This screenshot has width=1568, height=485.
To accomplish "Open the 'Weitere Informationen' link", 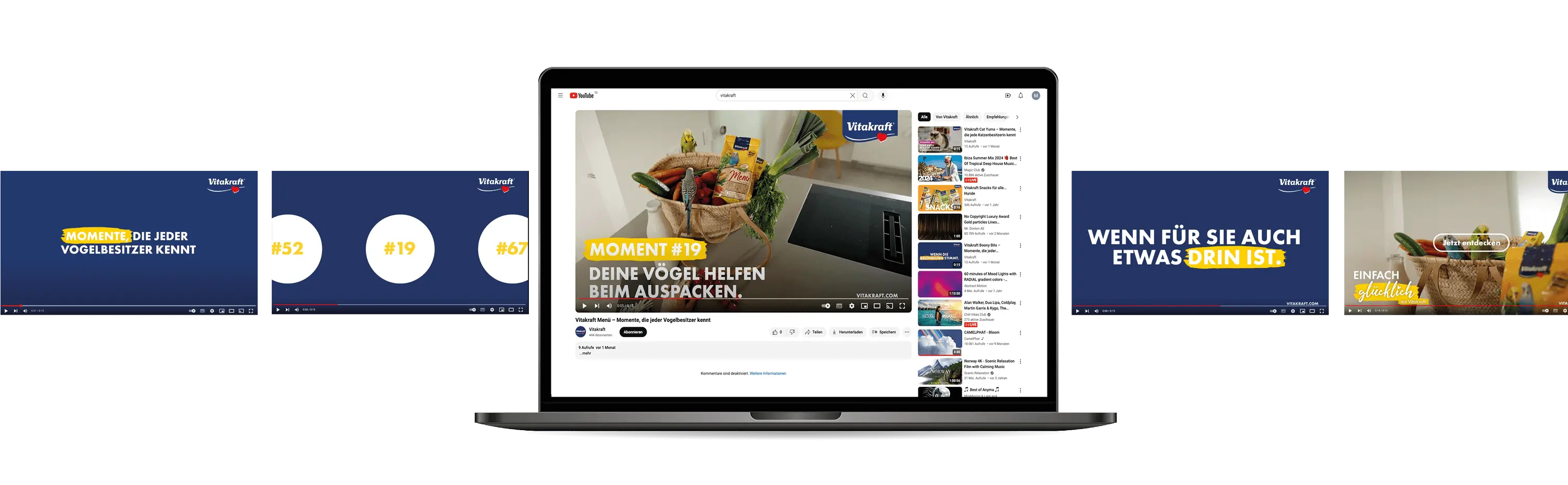I will (768, 374).
